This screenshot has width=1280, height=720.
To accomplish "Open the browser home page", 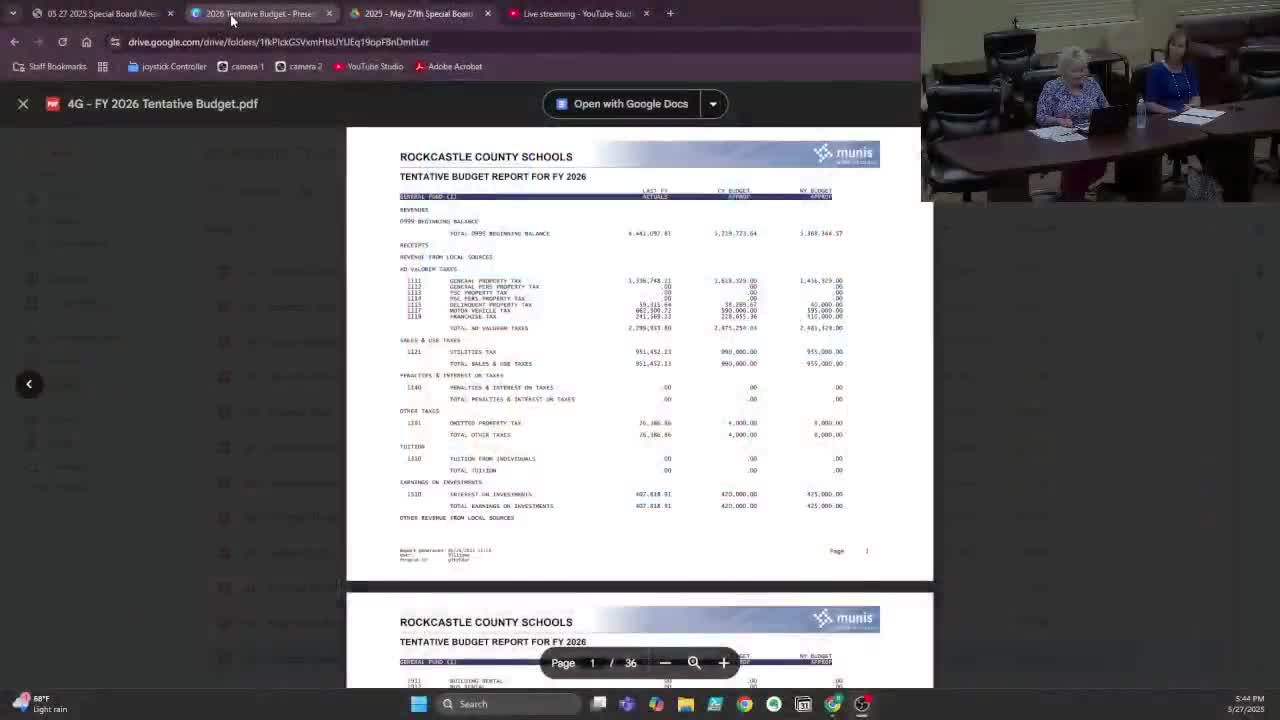I will 86,42.
